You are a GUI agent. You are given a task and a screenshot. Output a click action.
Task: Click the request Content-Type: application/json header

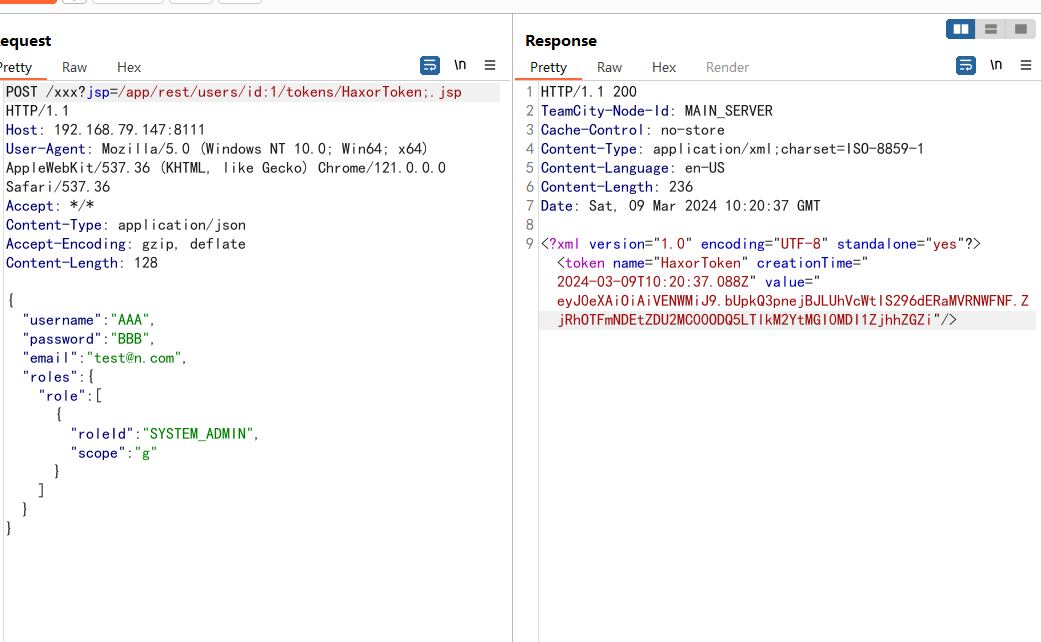[x=125, y=226]
